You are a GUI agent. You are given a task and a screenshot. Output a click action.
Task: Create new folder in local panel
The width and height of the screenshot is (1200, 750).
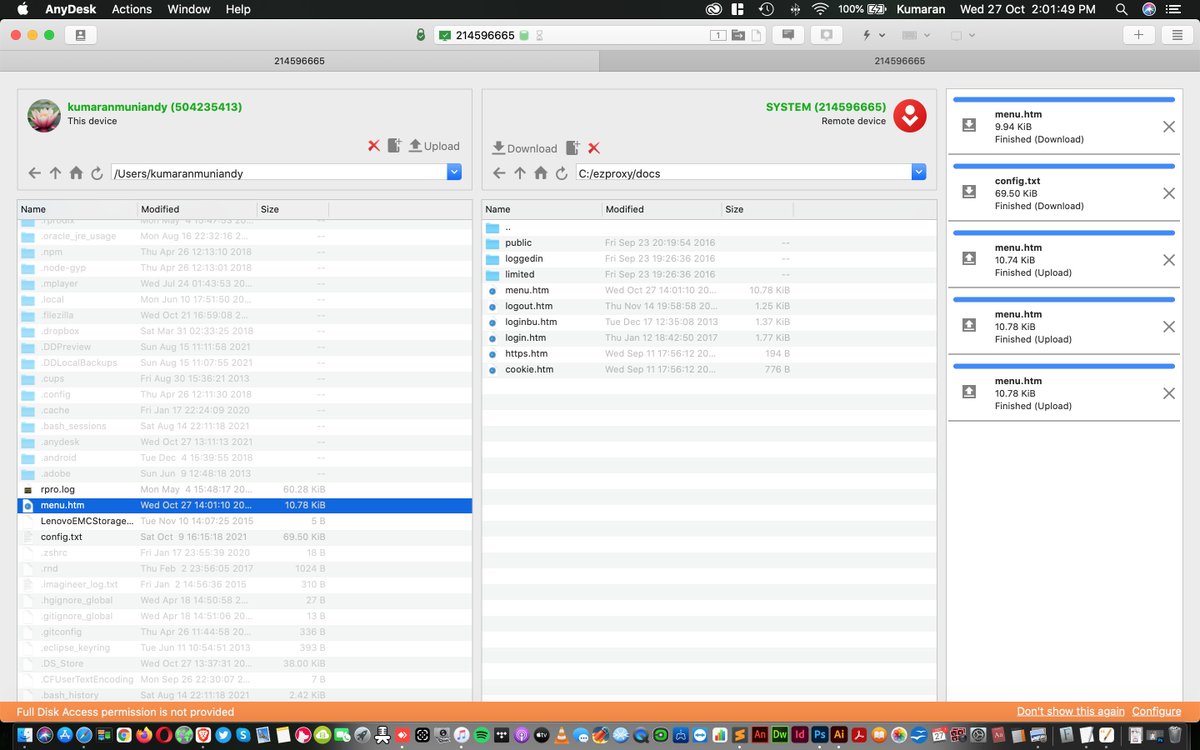(394, 146)
